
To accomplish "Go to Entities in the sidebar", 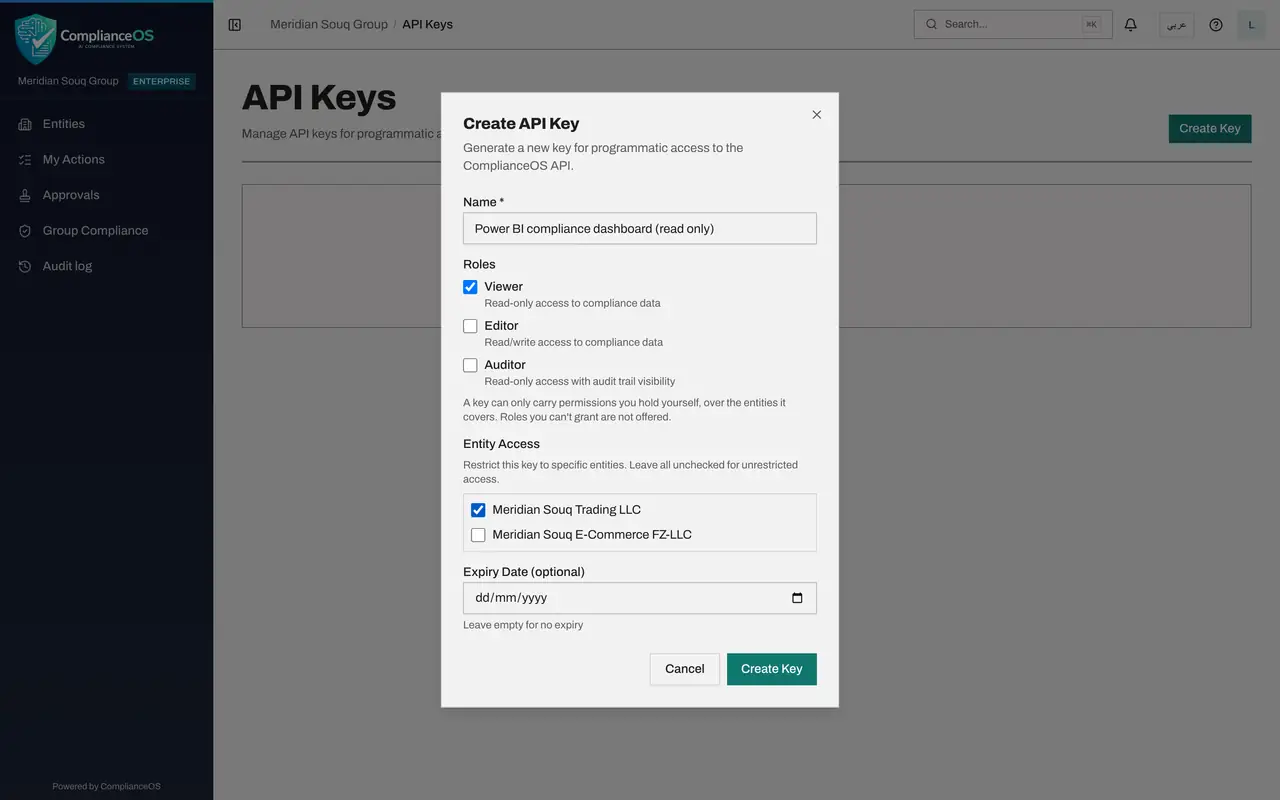I will pyautogui.click(x=106, y=124).
